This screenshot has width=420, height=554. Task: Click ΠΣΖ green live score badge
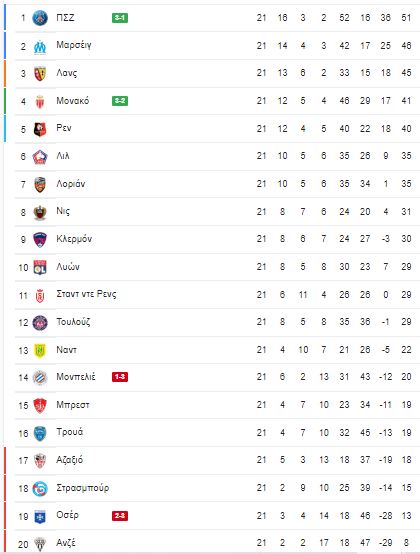(120, 18)
